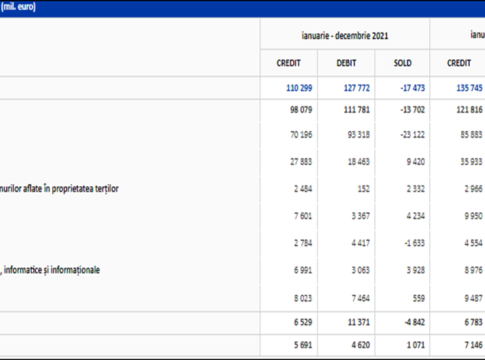Click on the number '3 367'
This screenshot has height=360, width=485.
click(x=361, y=216)
